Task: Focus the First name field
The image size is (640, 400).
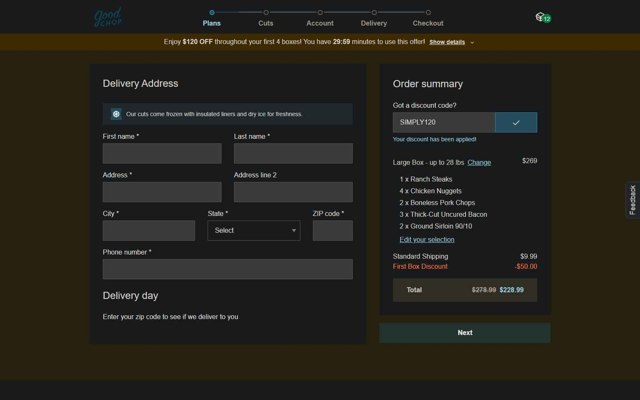Action: pos(162,153)
